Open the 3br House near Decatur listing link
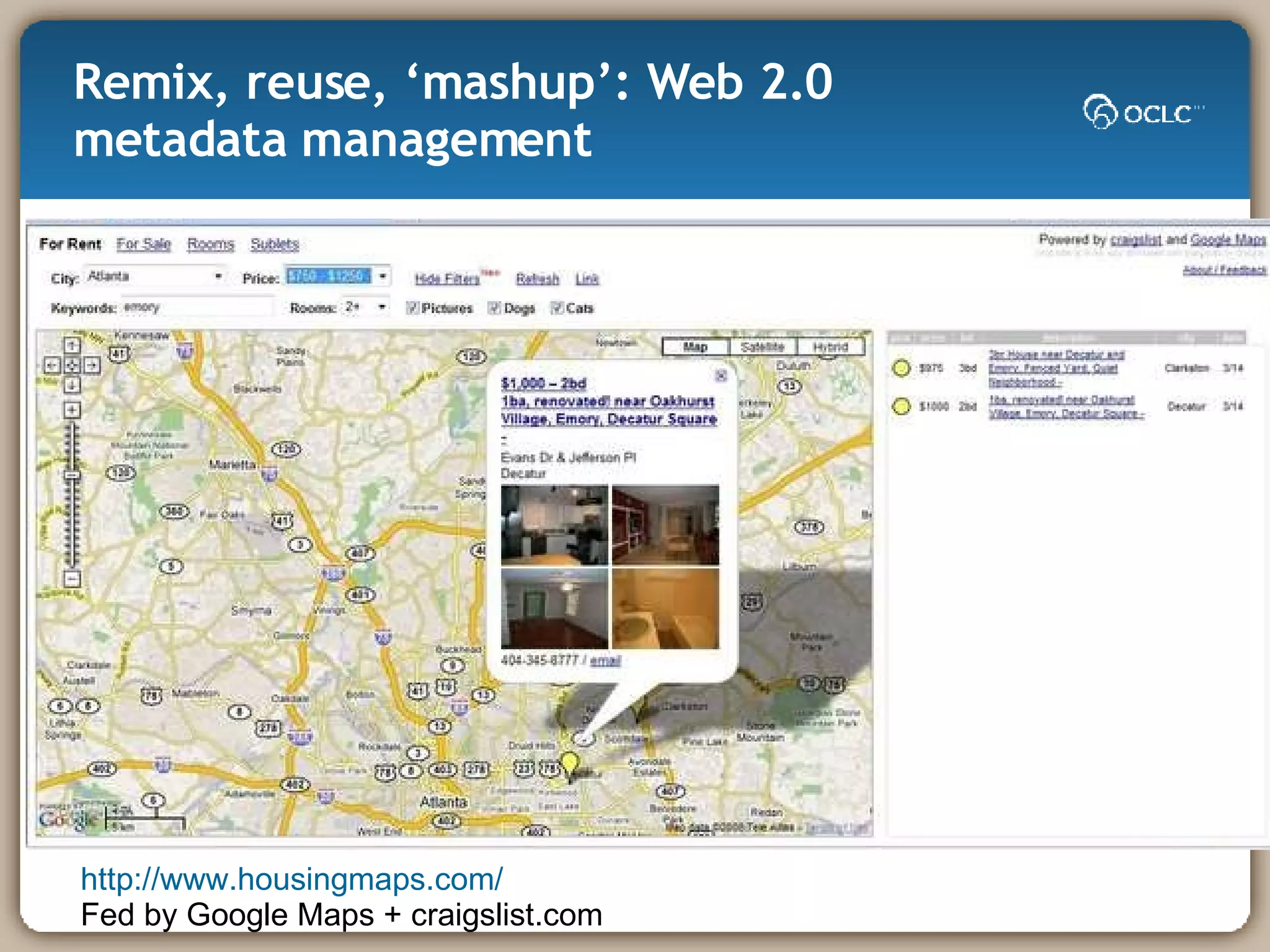Image resolution: width=1270 pixels, height=952 pixels. click(1056, 368)
